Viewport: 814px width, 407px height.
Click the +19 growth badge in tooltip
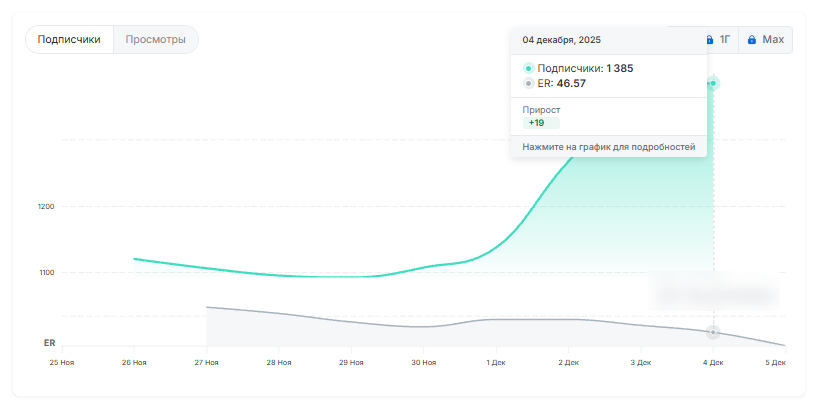coord(537,123)
